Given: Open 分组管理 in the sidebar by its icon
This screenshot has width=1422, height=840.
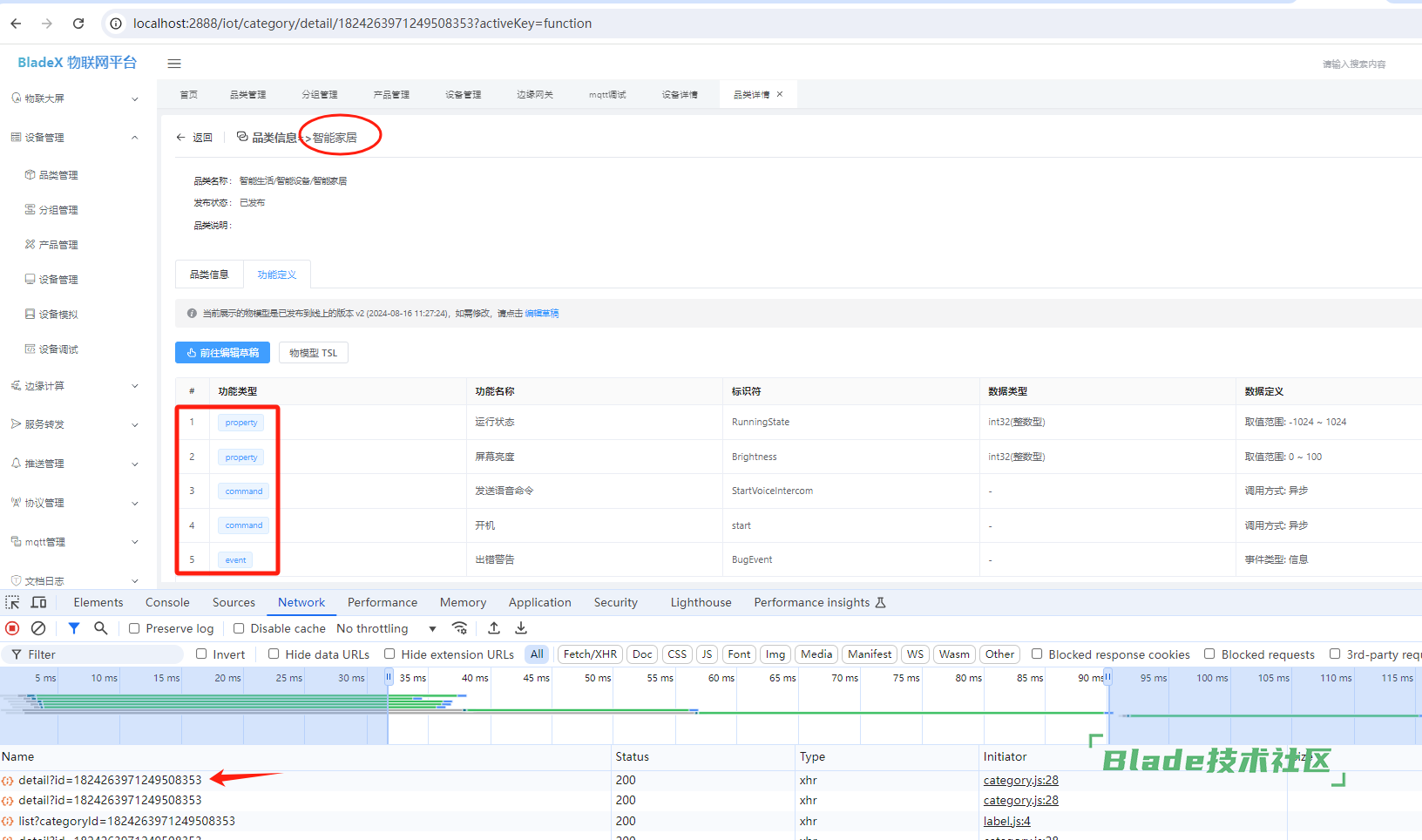Looking at the screenshot, I should (30, 210).
